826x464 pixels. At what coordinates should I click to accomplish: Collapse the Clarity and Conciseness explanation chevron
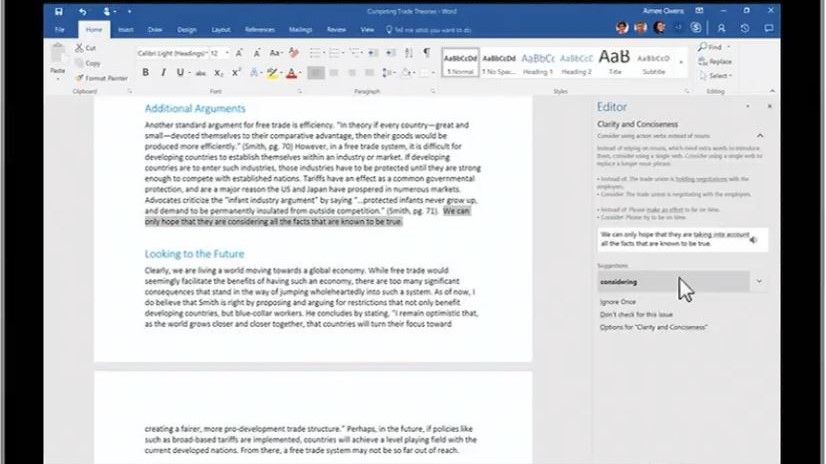[x=760, y=136]
